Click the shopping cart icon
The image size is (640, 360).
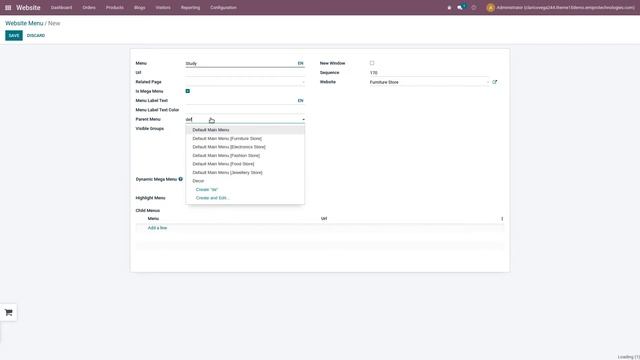click(x=9, y=313)
